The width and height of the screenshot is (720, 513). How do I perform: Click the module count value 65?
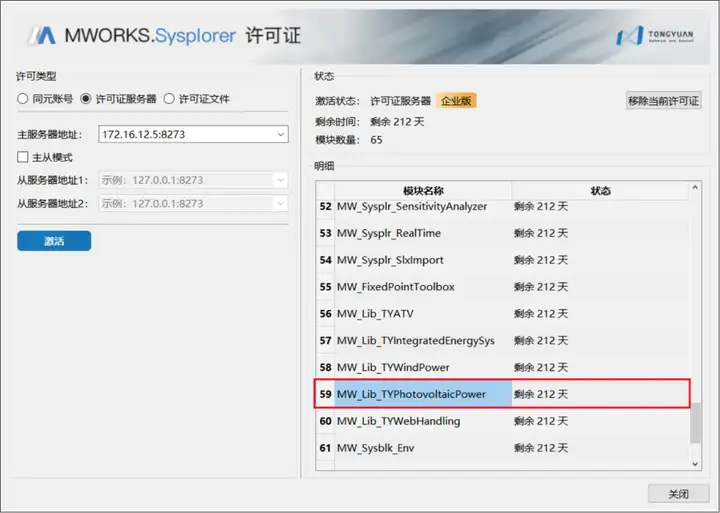376,140
